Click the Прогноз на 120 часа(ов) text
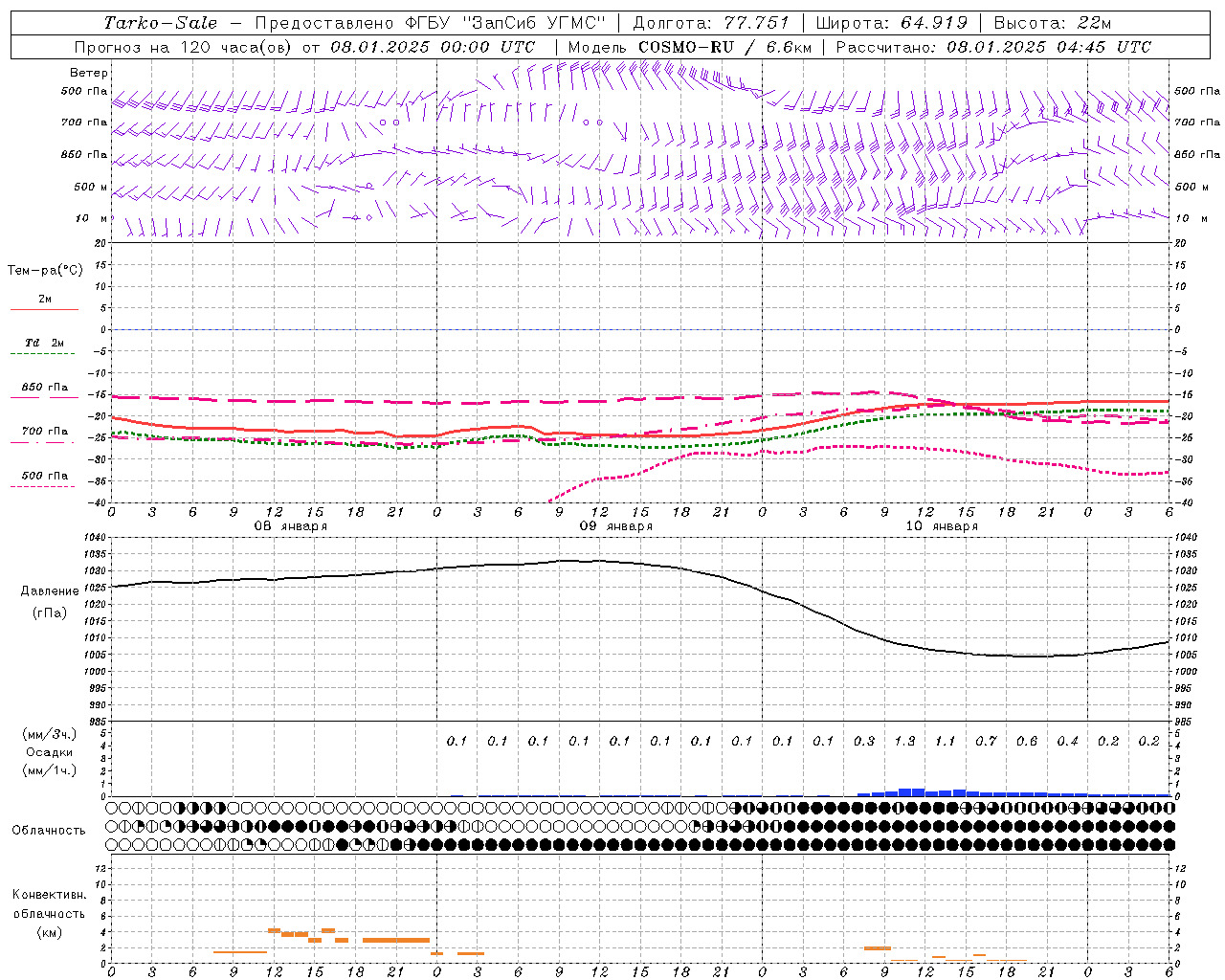This screenshot has width=1225, height=980. 184,47
